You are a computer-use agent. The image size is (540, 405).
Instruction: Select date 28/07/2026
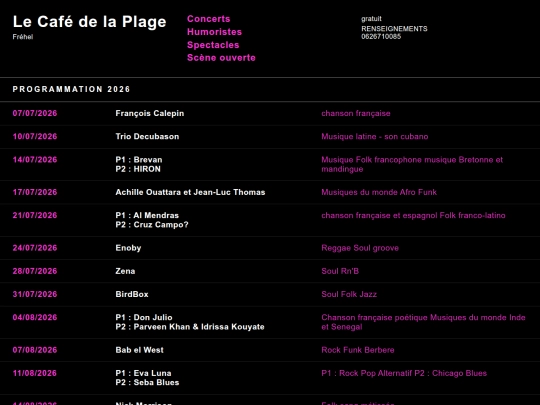pos(35,271)
